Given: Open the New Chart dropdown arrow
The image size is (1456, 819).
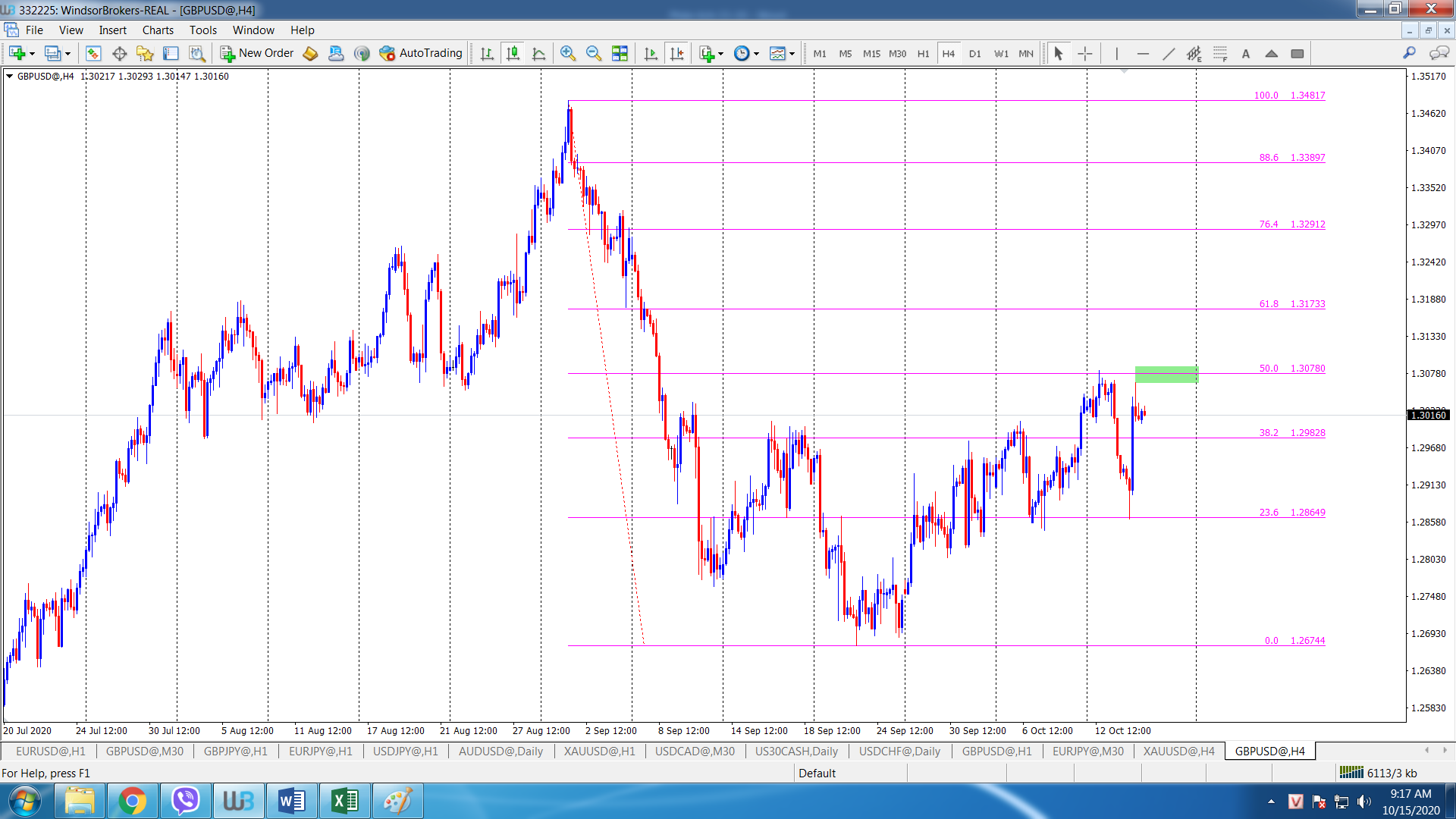Looking at the screenshot, I should 32,54.
